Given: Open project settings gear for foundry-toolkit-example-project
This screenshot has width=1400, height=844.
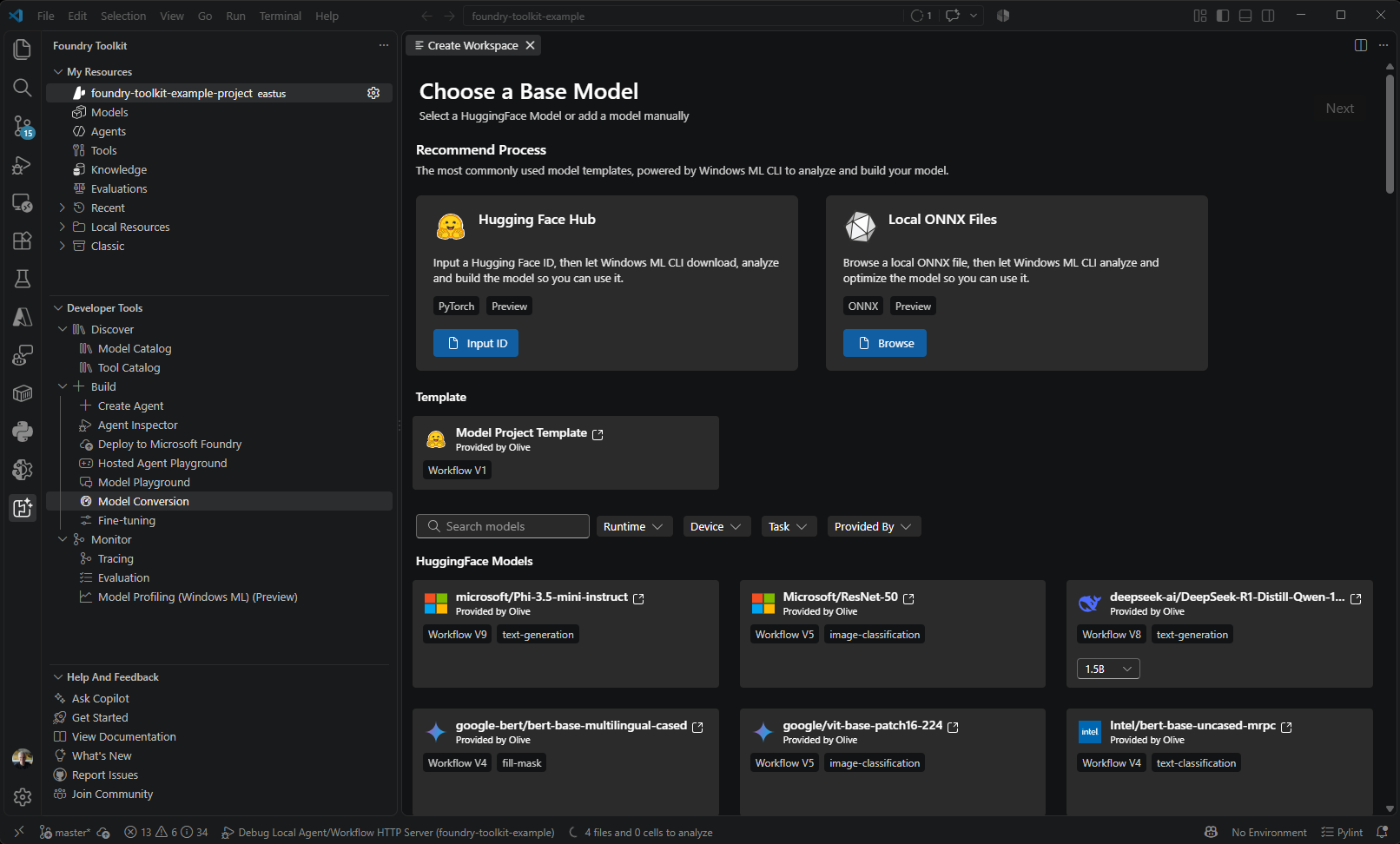Looking at the screenshot, I should click(x=373, y=93).
